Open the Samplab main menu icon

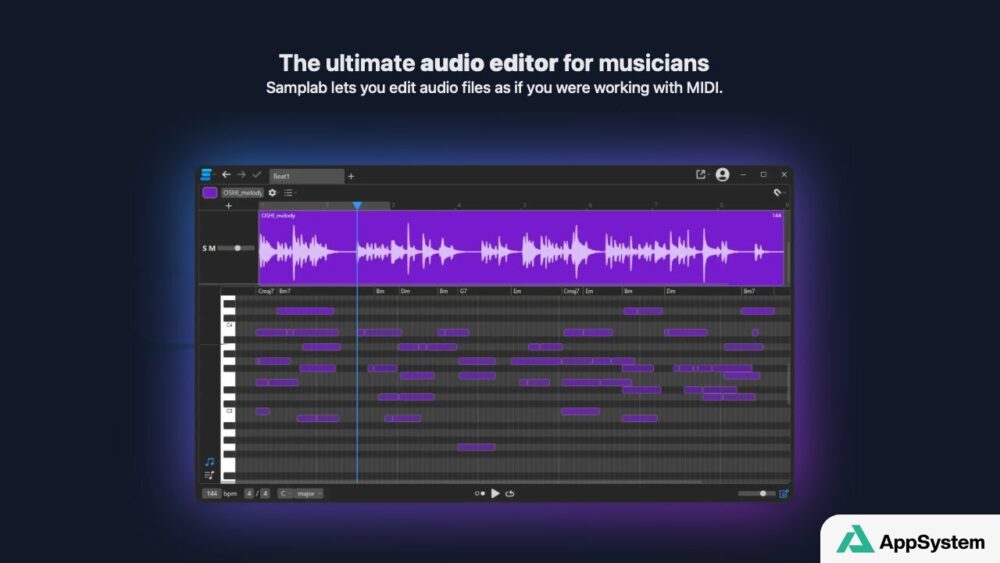click(x=206, y=174)
